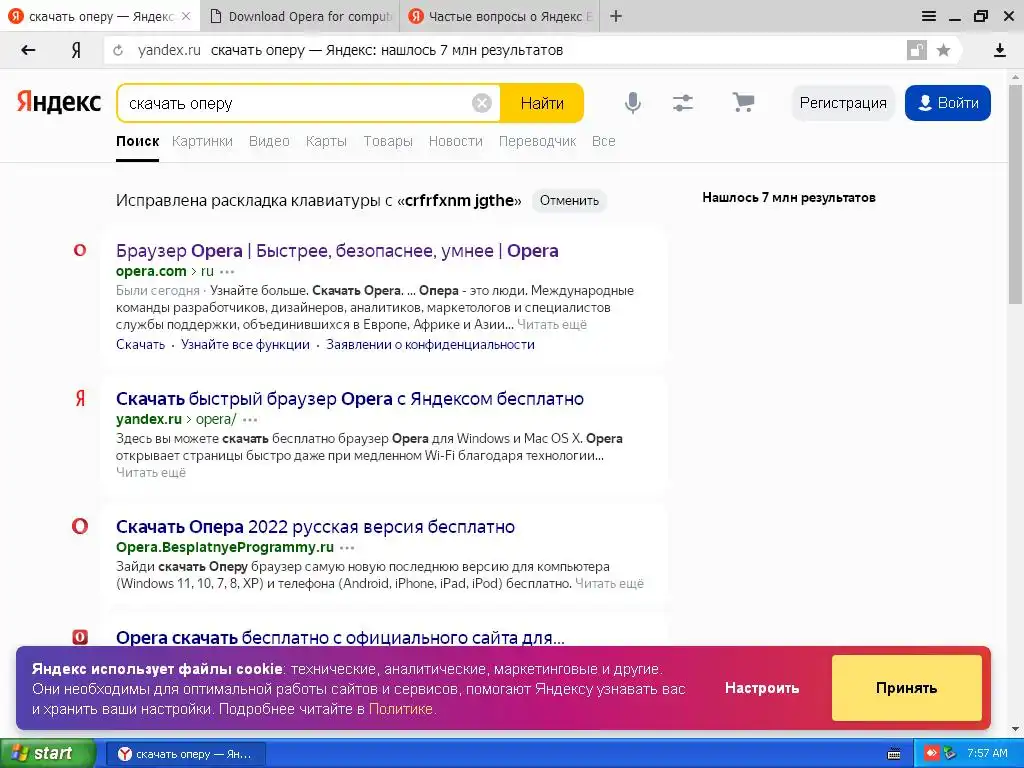The height and width of the screenshot is (768, 1024).
Task: Select the Видео search category
Action: [x=269, y=141]
